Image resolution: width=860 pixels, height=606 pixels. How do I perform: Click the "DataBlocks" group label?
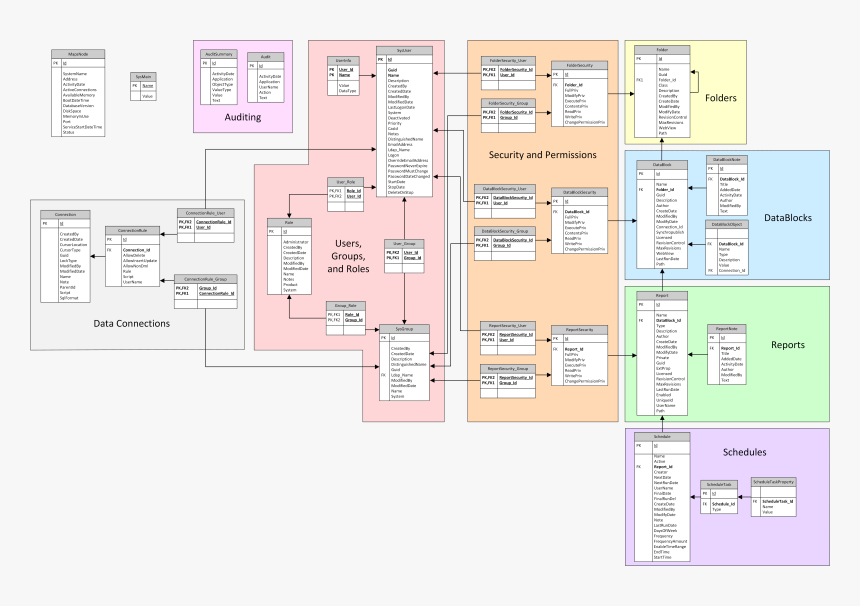pyautogui.click(x=788, y=218)
